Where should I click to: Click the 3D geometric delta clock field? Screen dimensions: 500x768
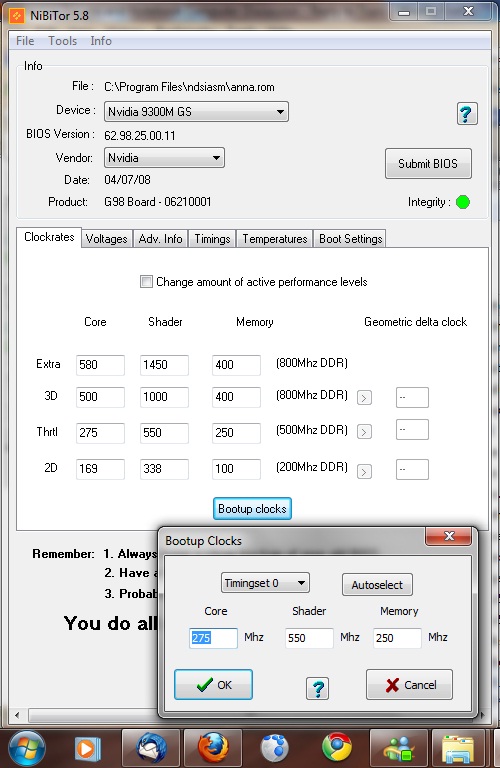point(412,397)
